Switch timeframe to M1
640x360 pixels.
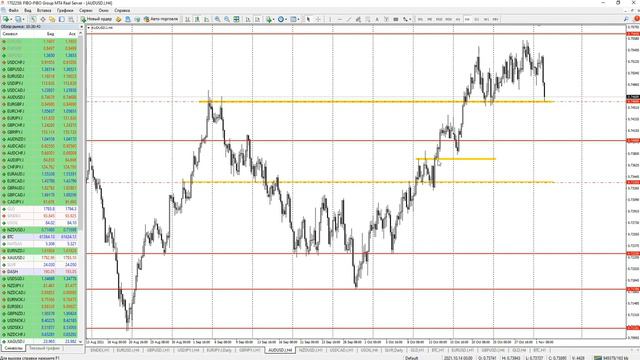[x=420, y=19]
